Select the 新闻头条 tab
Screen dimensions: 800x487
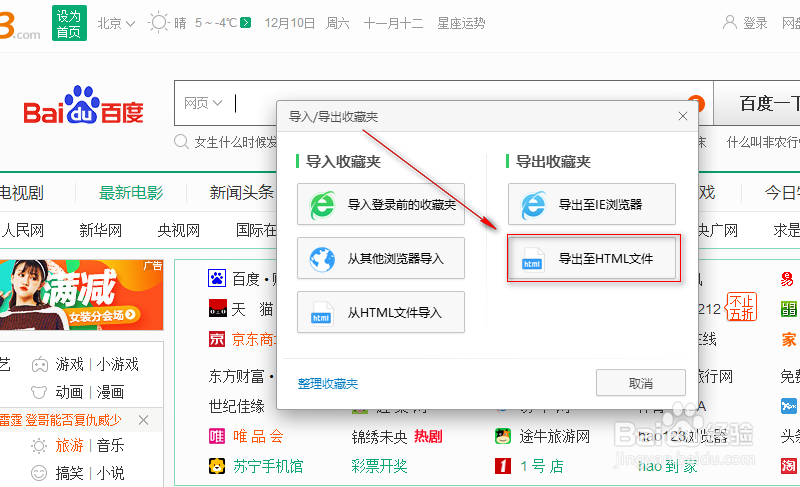point(242,193)
